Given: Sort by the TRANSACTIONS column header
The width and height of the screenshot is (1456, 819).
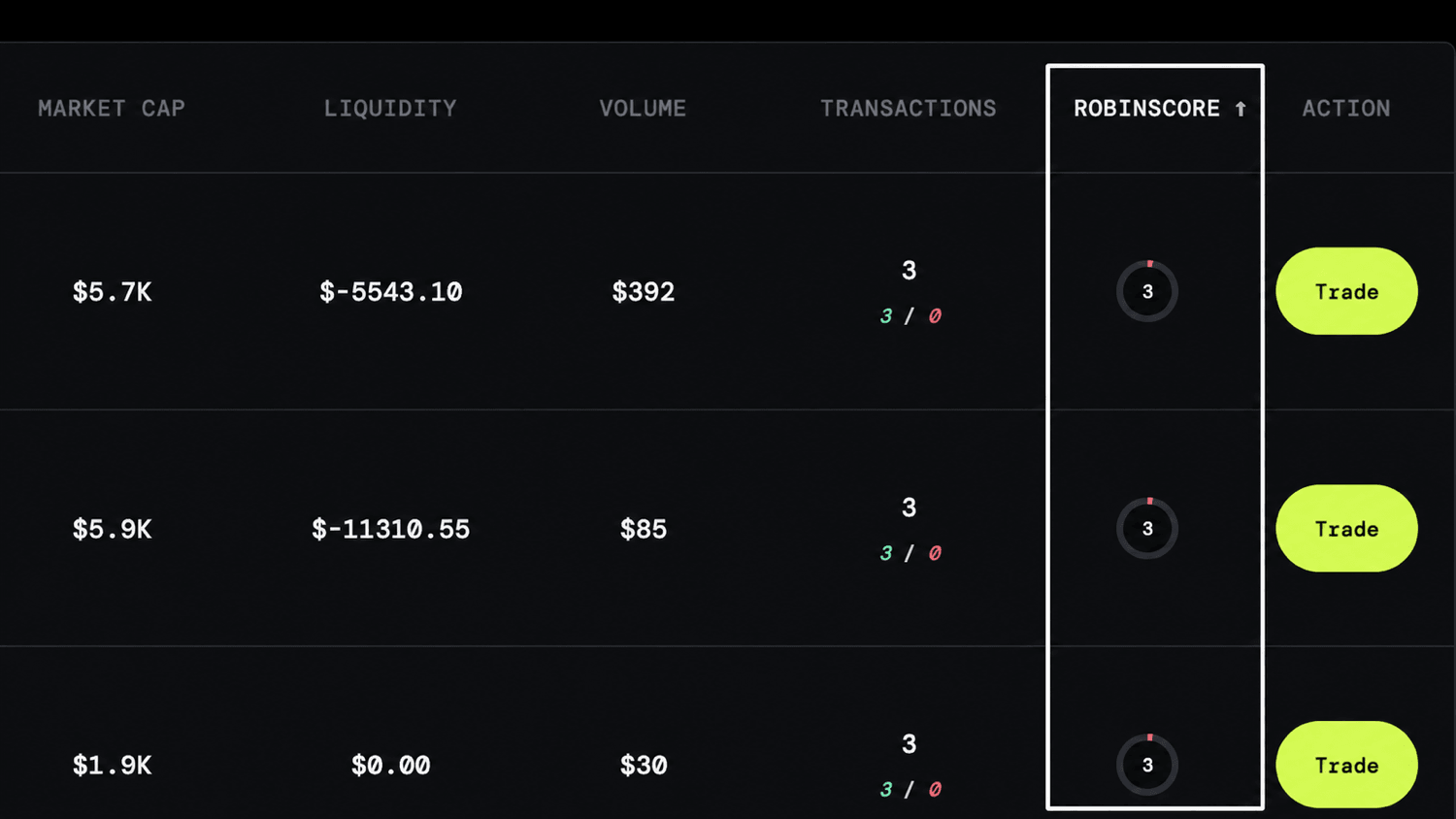Looking at the screenshot, I should 909,109.
